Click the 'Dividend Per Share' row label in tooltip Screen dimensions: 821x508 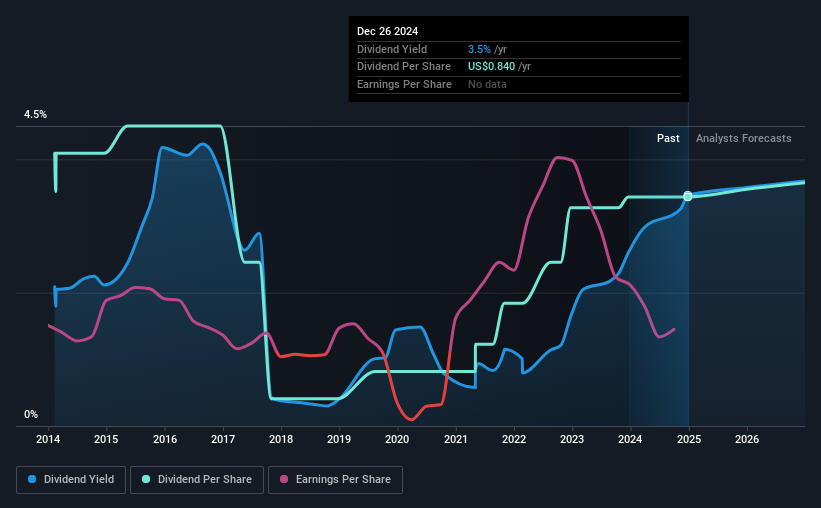pyautogui.click(x=404, y=67)
